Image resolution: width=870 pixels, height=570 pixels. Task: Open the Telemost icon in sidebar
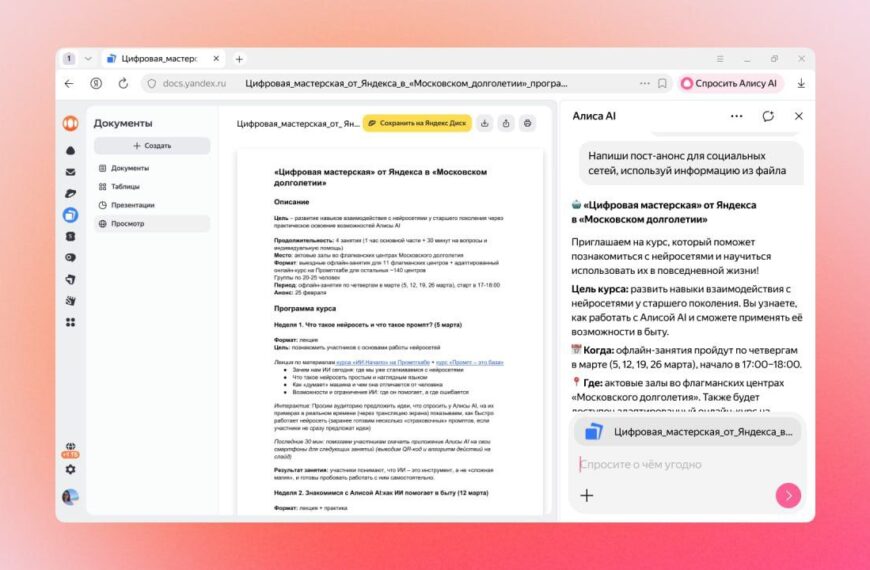pyautogui.click(x=70, y=193)
